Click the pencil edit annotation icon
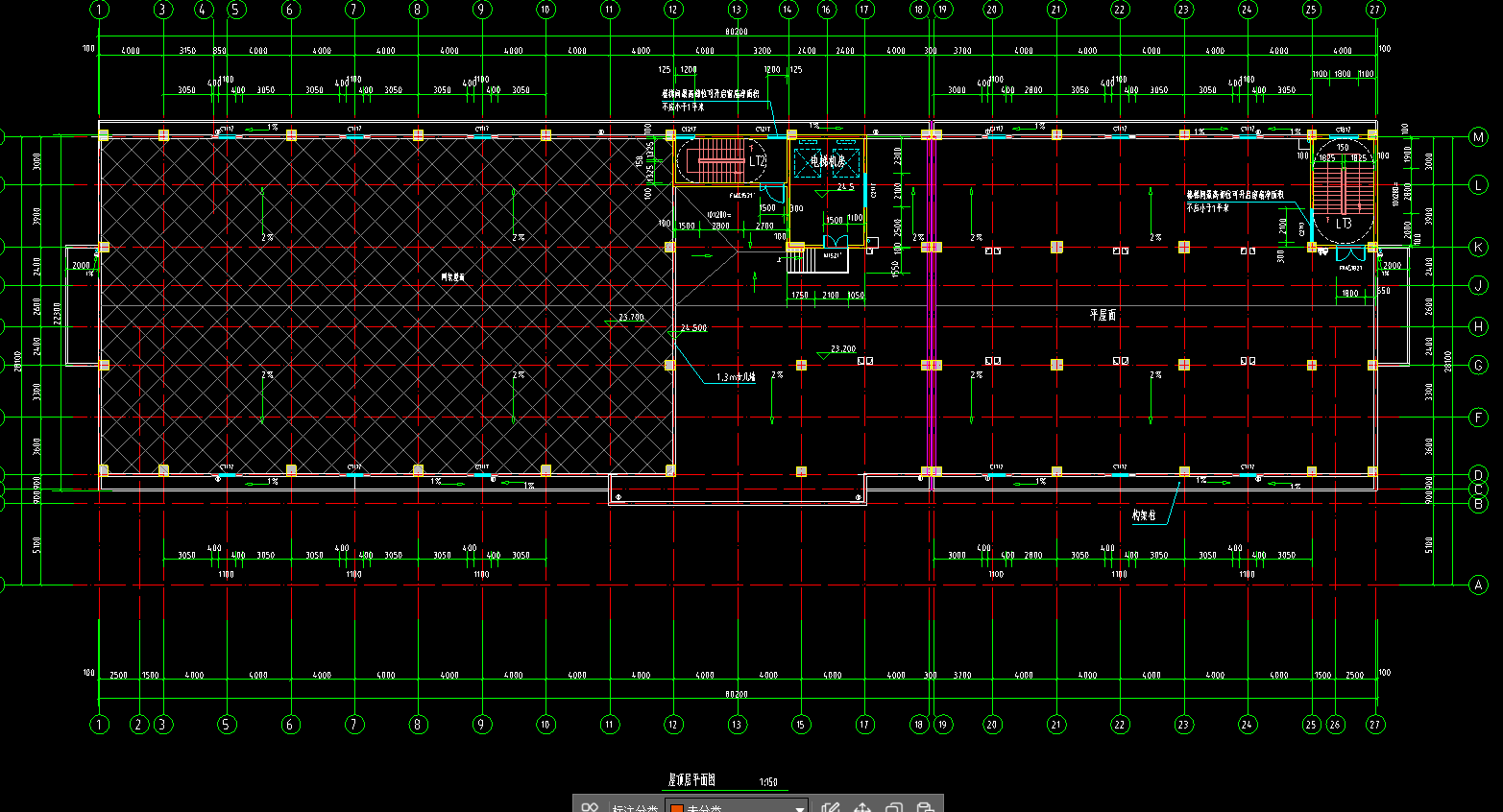 tap(831, 807)
